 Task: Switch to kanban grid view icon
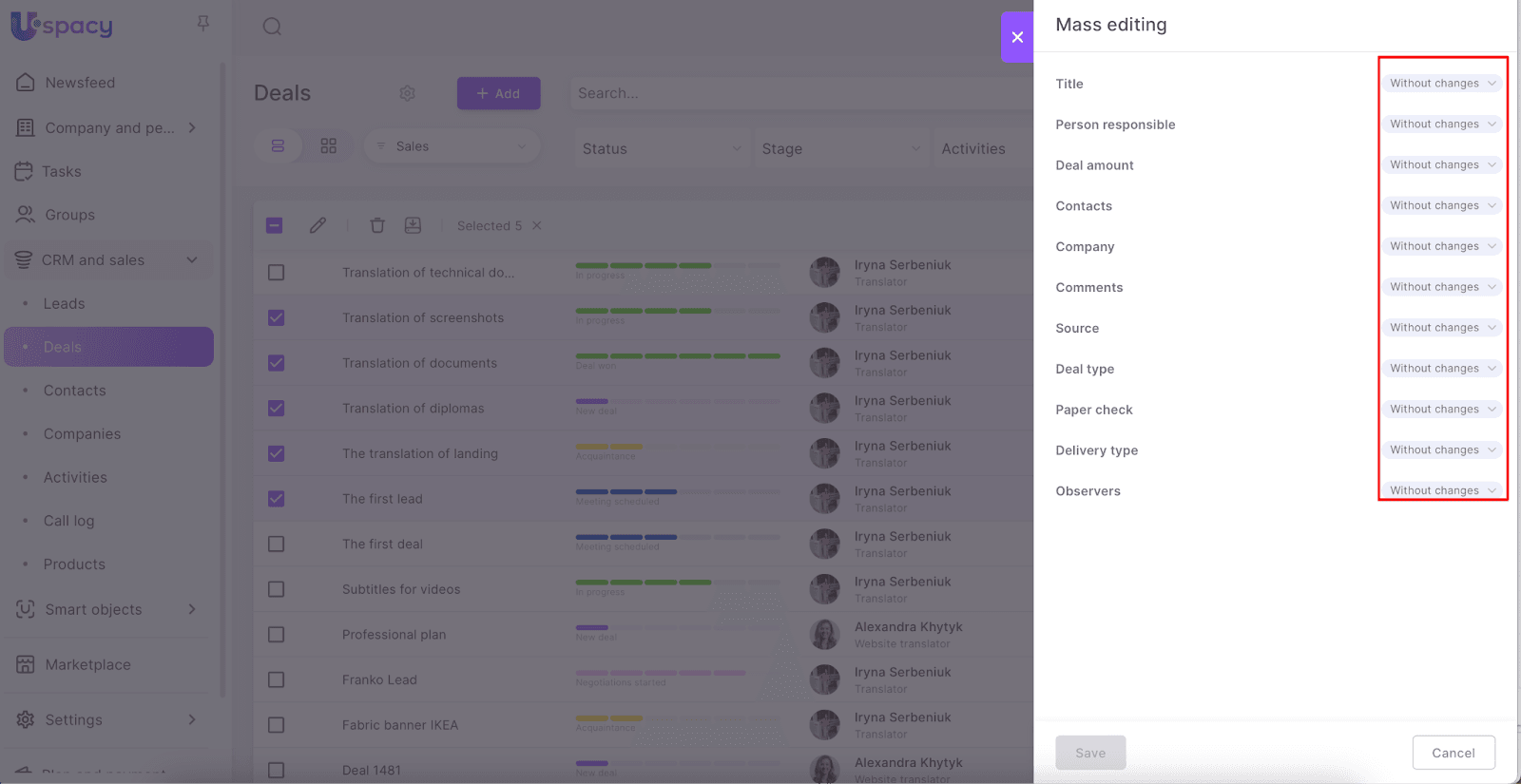tap(328, 146)
